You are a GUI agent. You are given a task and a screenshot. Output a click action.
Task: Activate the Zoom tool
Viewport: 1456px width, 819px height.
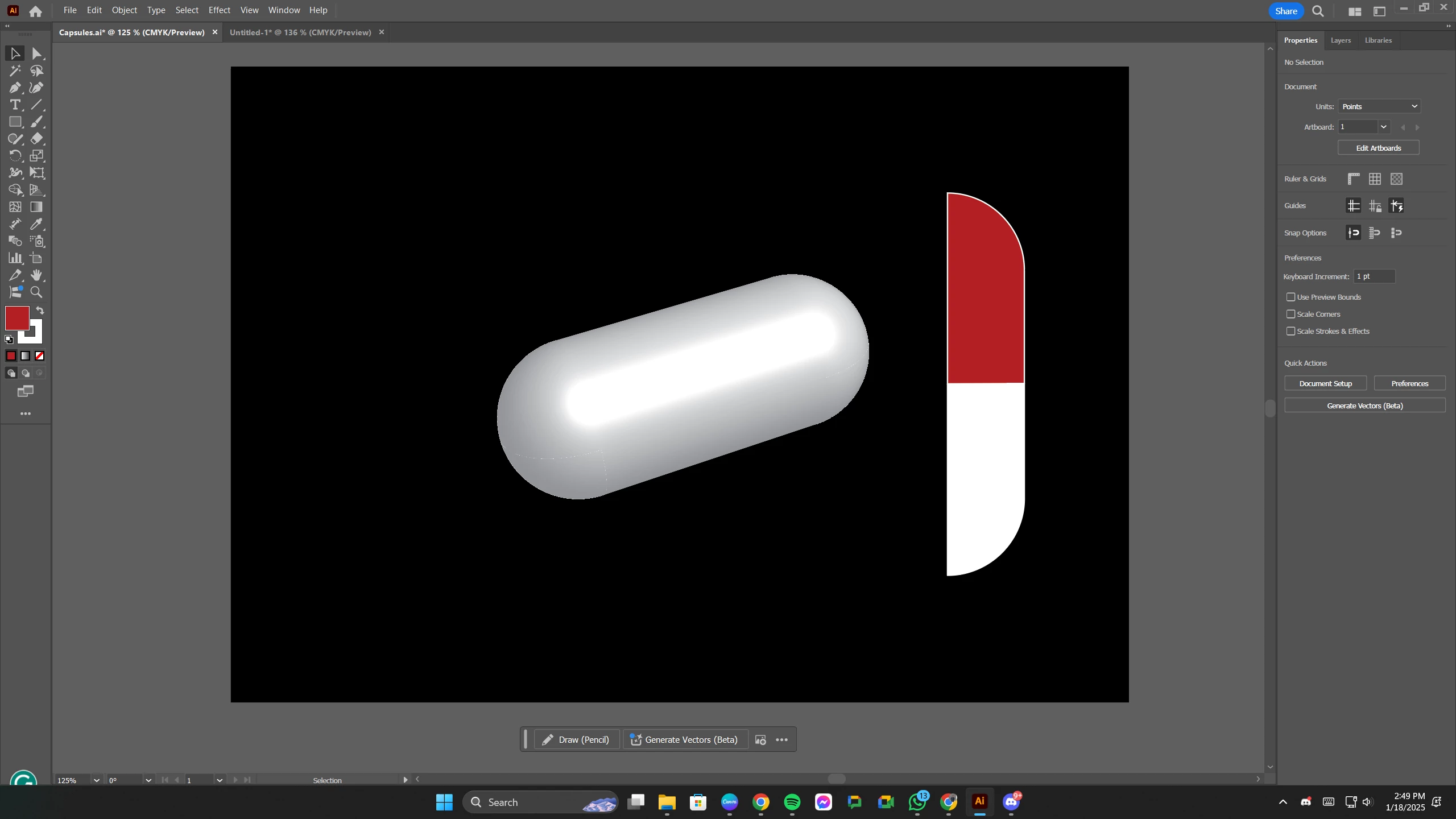pos(36,292)
